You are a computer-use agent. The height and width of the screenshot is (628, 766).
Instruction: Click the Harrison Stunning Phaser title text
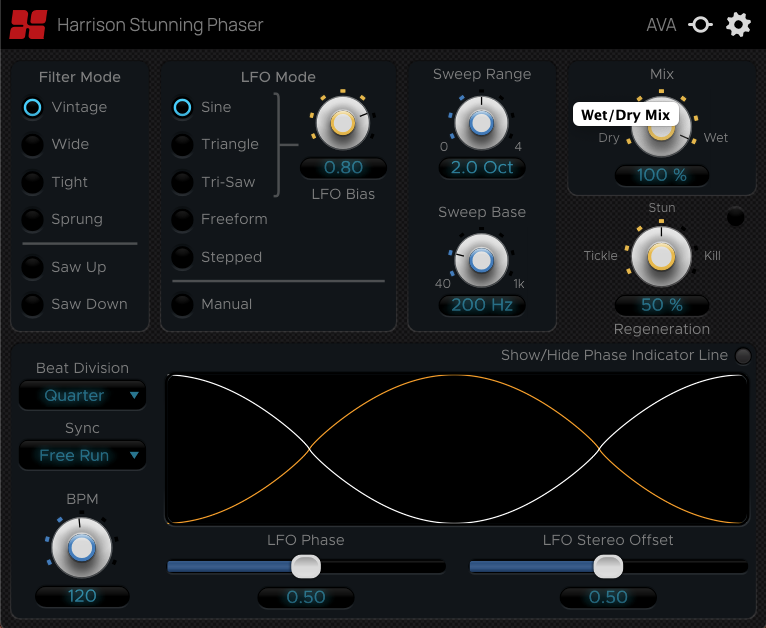(160, 25)
